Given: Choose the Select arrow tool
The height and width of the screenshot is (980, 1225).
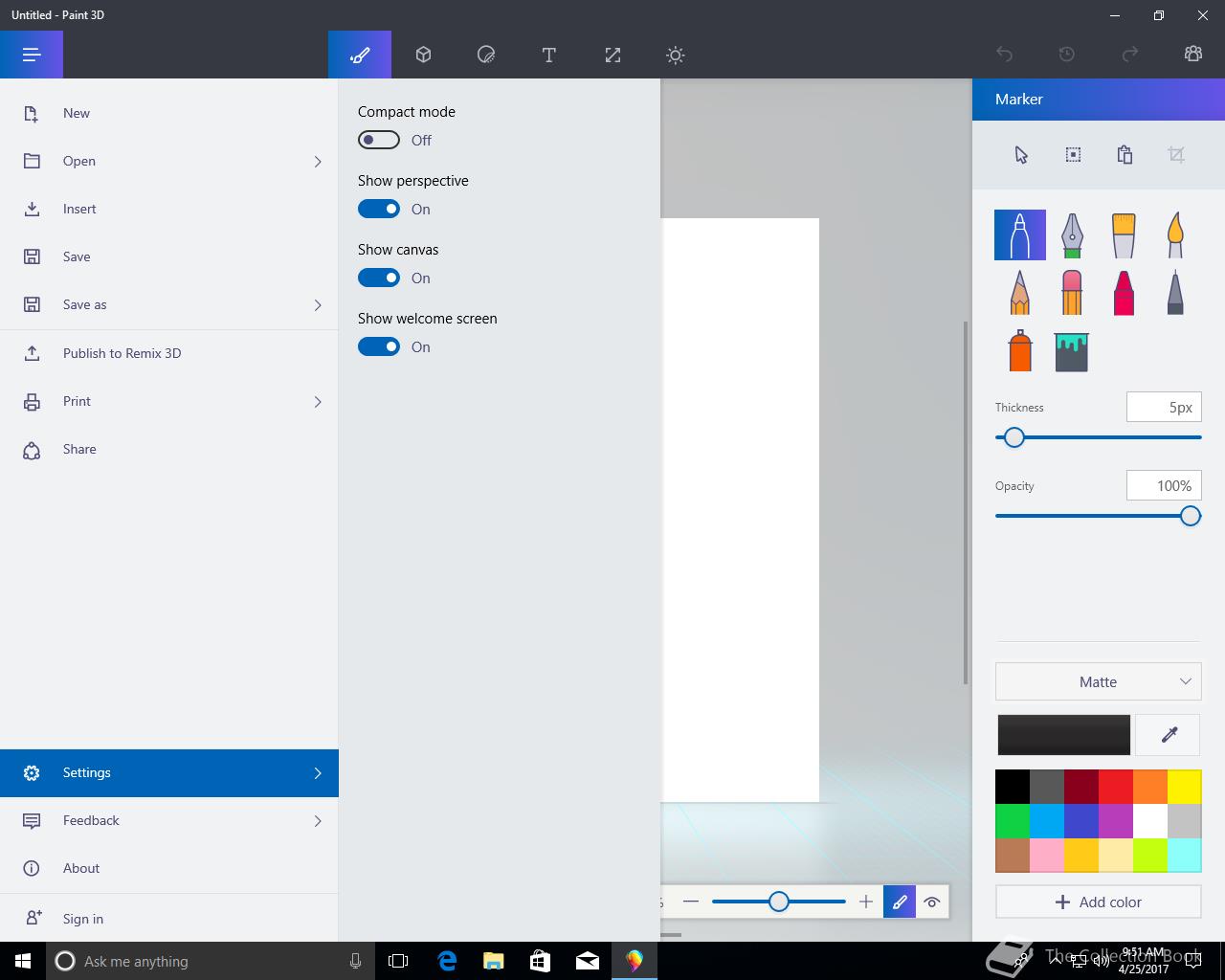Looking at the screenshot, I should 1021,155.
